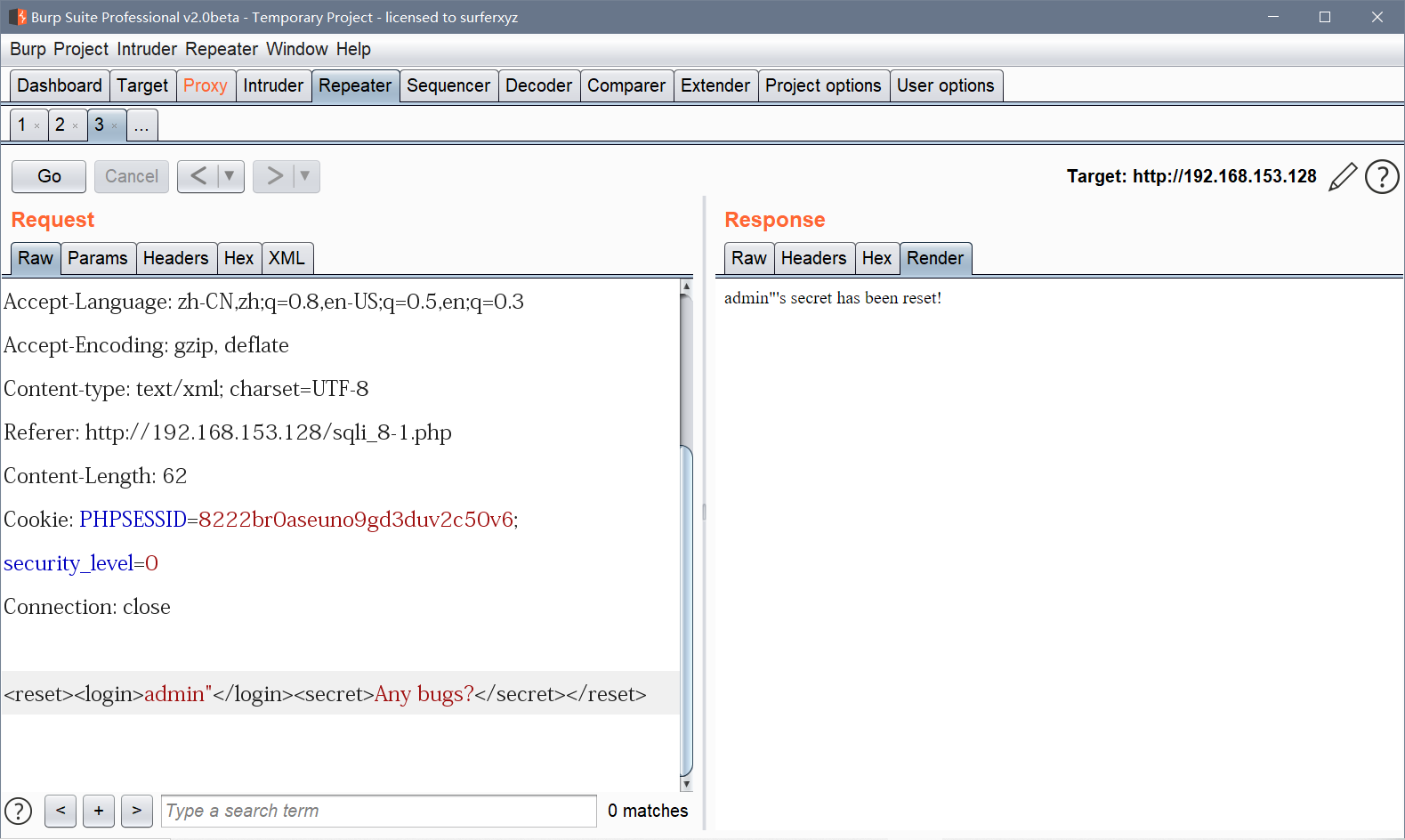Click the request pane vertical scrollbar thumb

[x=686, y=610]
